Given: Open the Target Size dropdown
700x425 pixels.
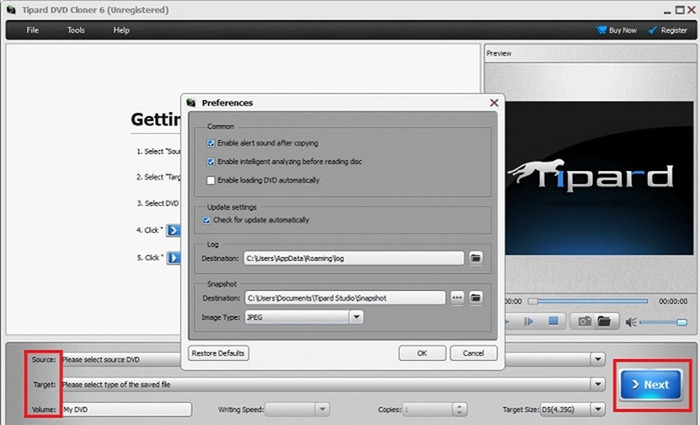Looking at the screenshot, I should coord(598,409).
